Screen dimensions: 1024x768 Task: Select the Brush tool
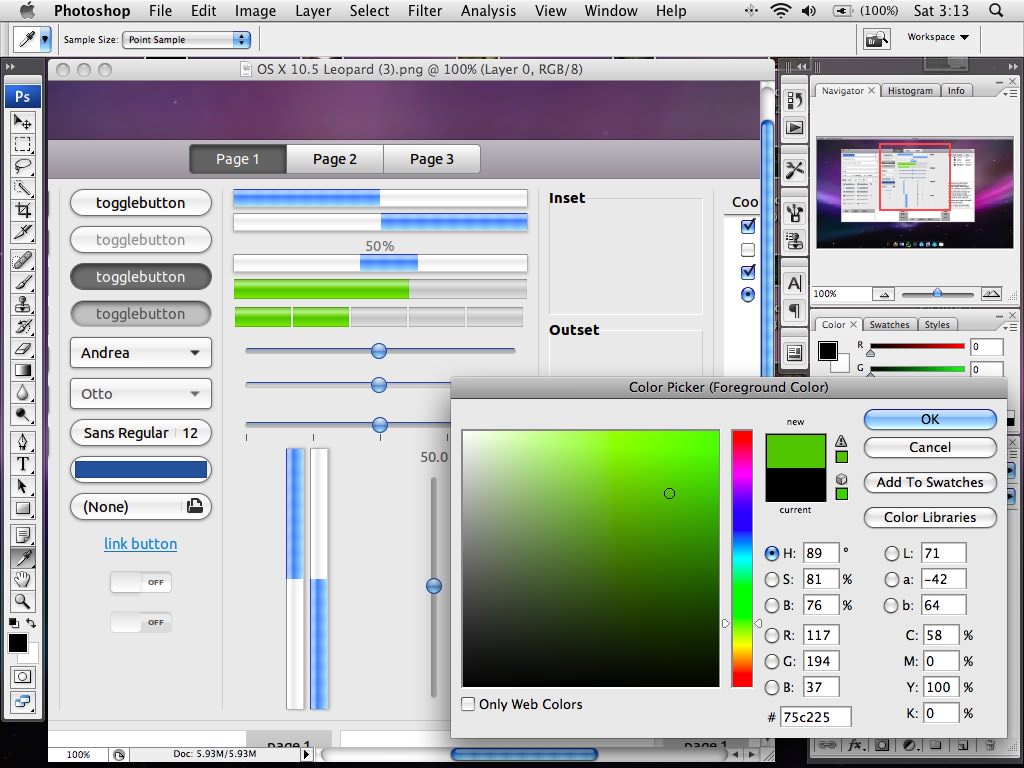click(x=23, y=283)
